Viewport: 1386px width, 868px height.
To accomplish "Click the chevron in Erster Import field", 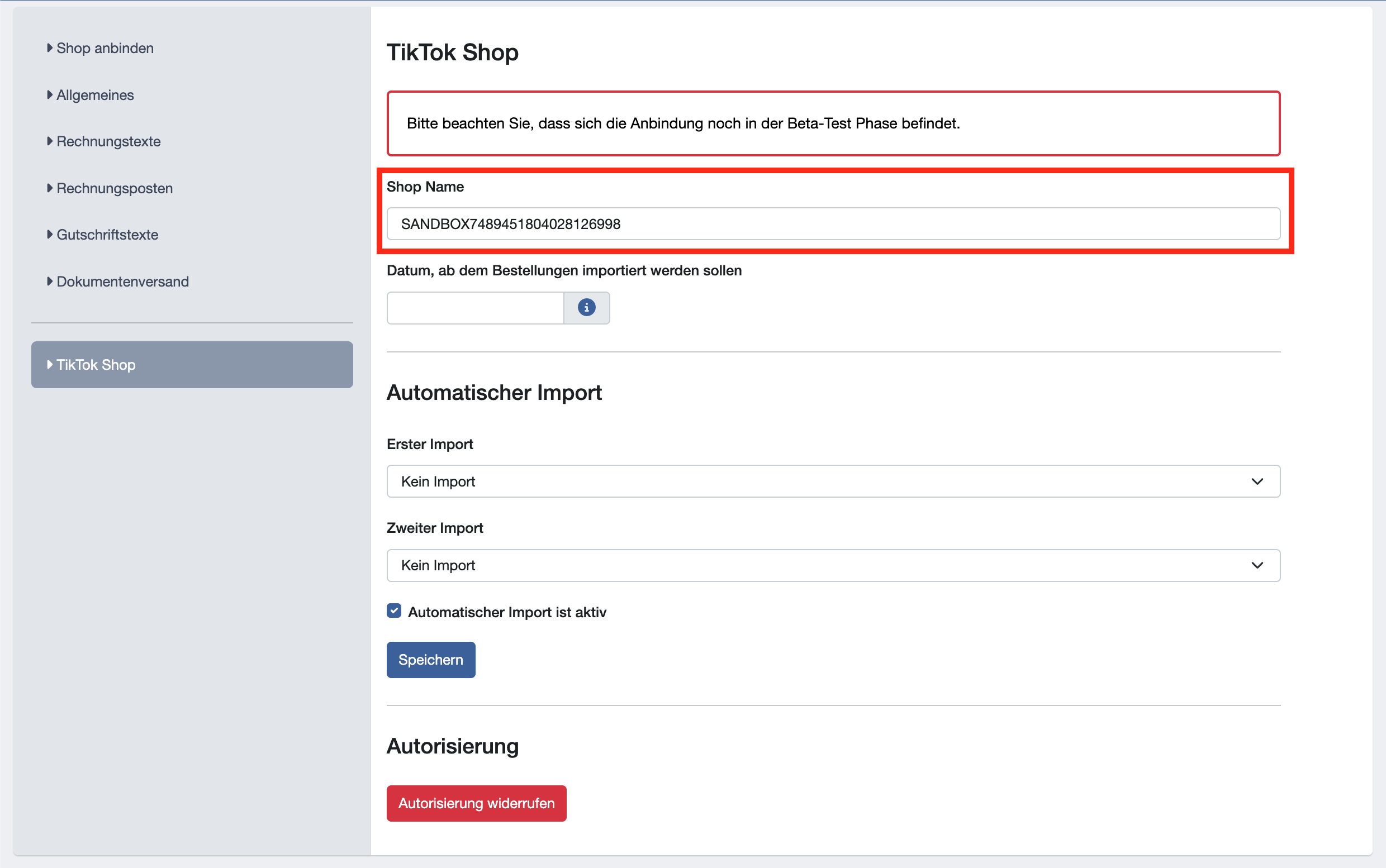I will pyautogui.click(x=1257, y=481).
